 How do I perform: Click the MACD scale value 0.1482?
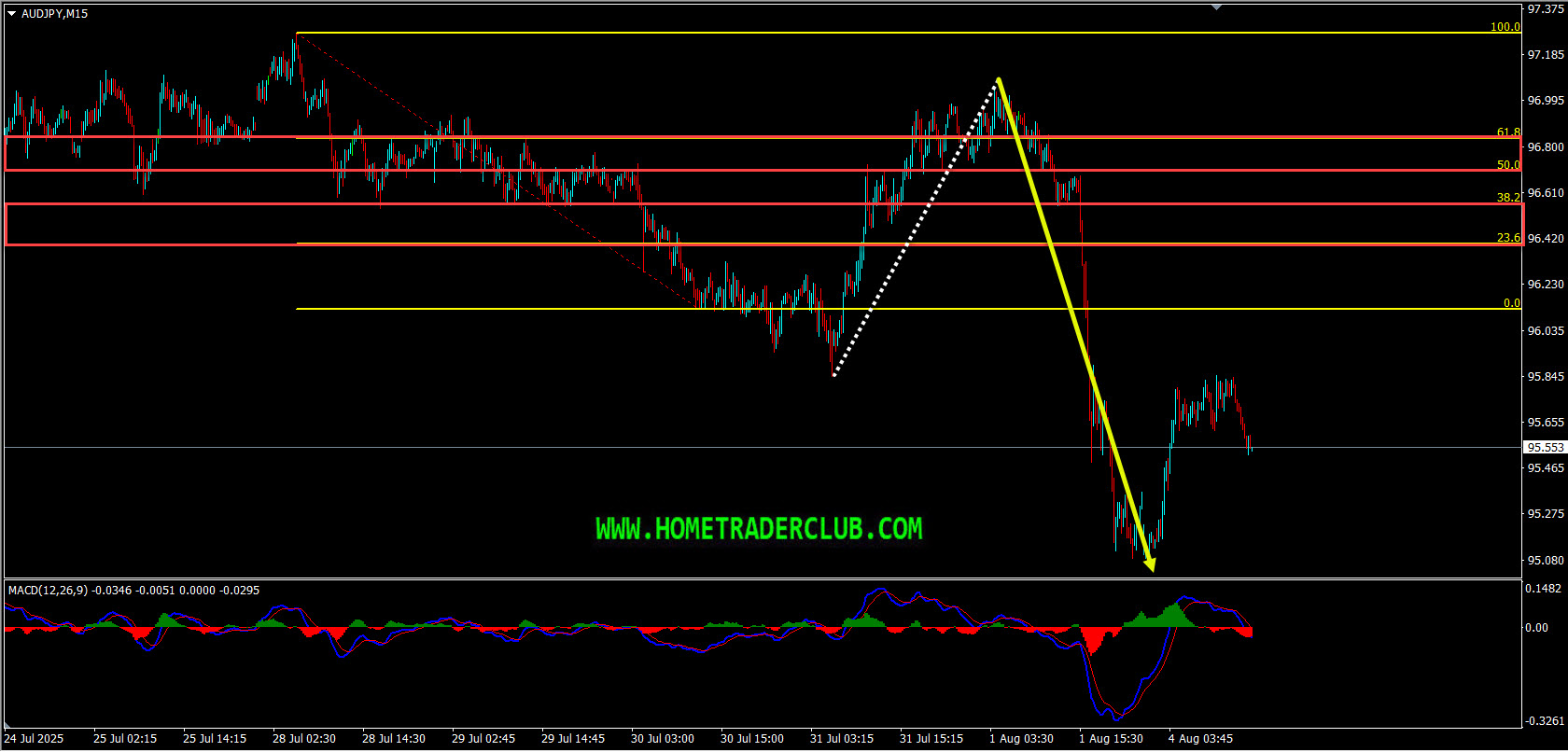(1543, 589)
